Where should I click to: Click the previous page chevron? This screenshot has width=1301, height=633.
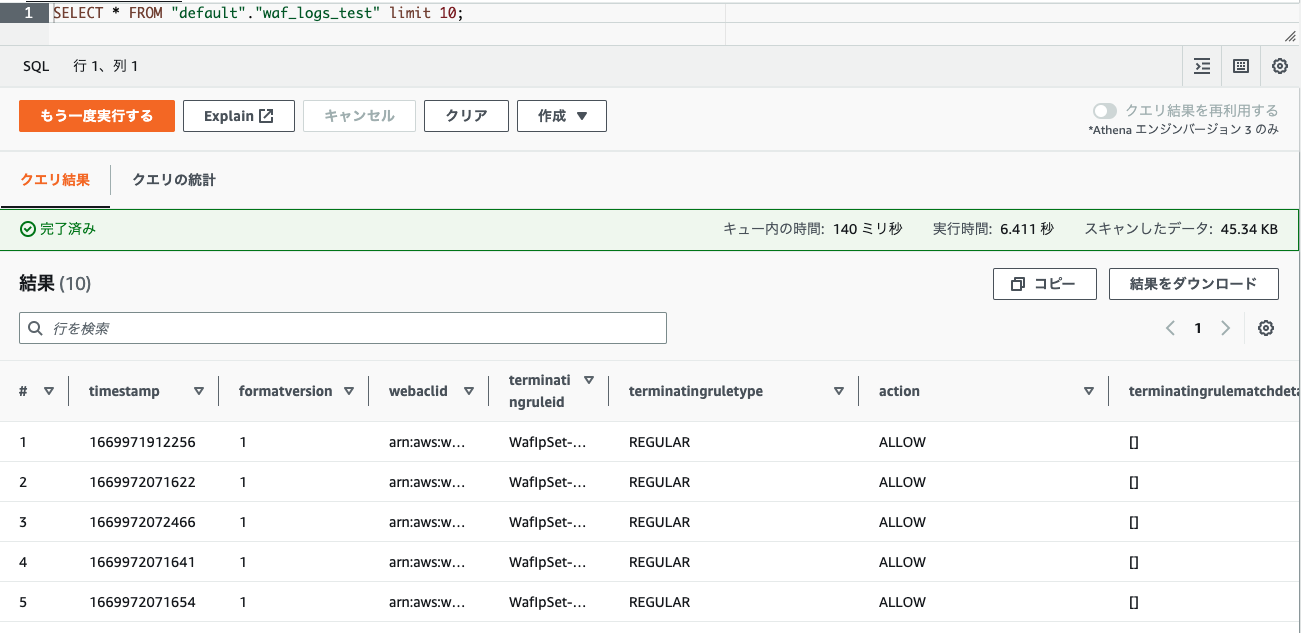[1171, 327]
